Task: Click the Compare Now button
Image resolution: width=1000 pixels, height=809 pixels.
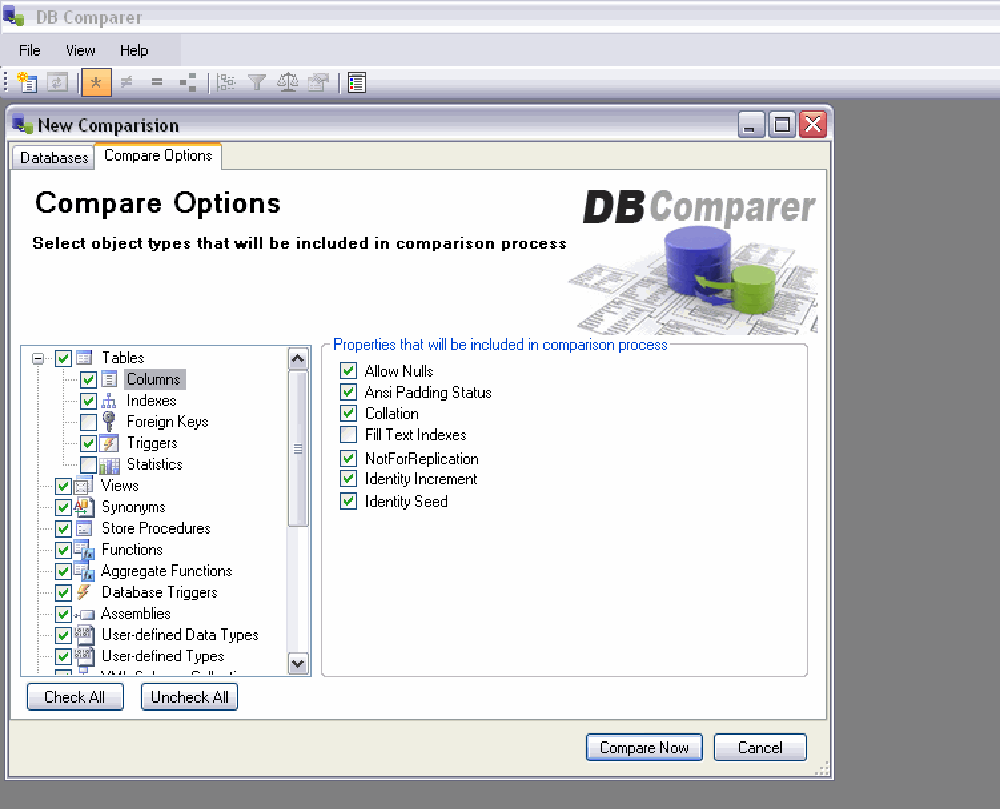Action: pyautogui.click(x=644, y=747)
